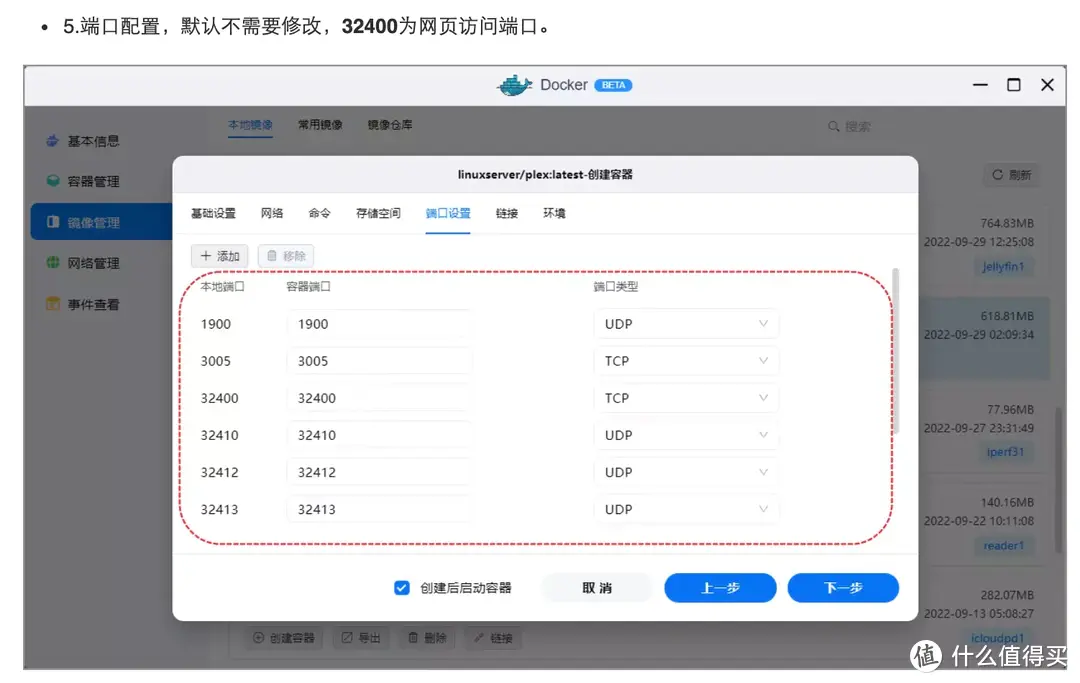Open the 镜像仓库 tab
The height and width of the screenshot is (683, 1080).
(x=390, y=125)
